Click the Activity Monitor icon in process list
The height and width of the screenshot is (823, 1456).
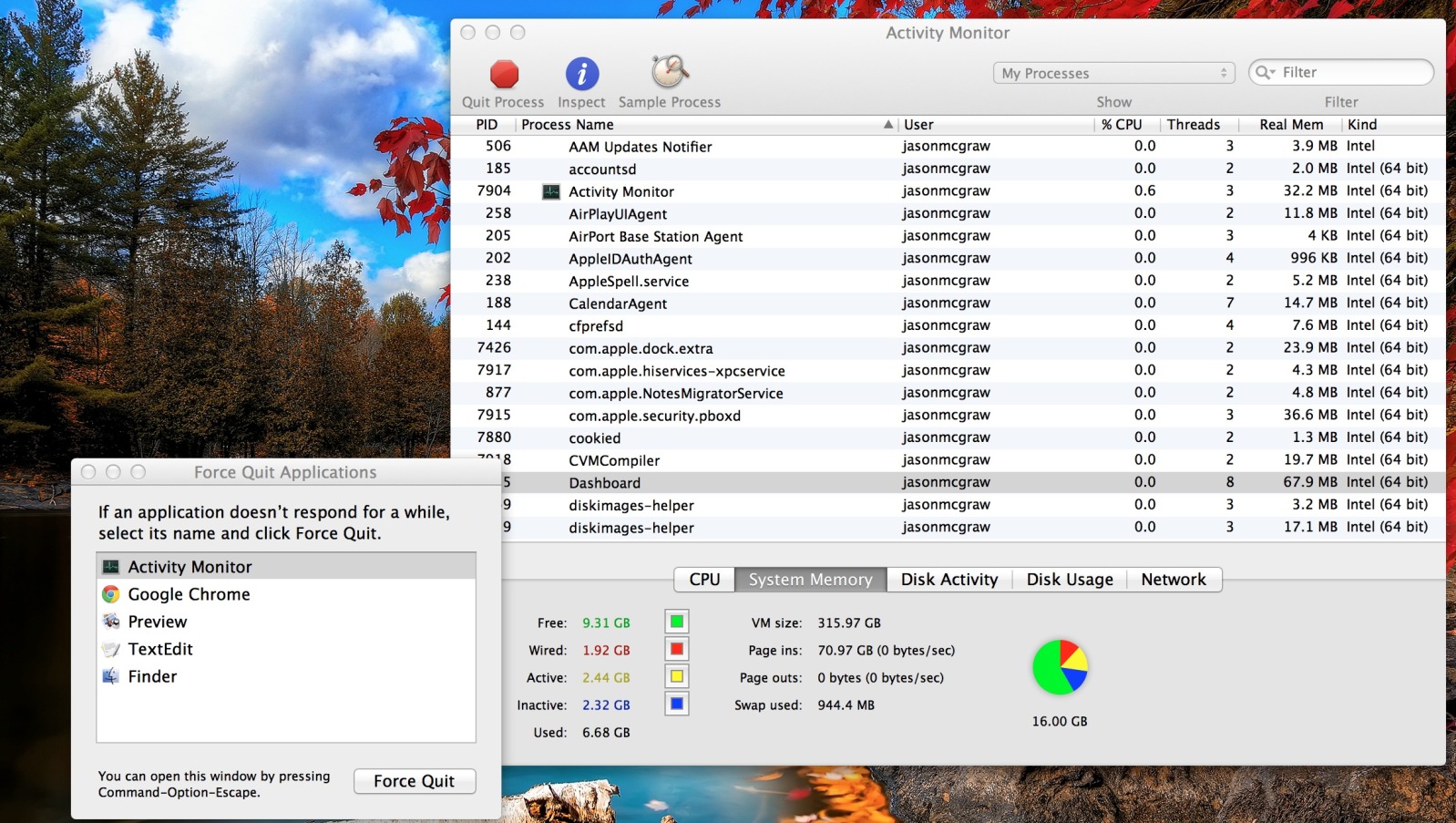pyautogui.click(x=551, y=191)
